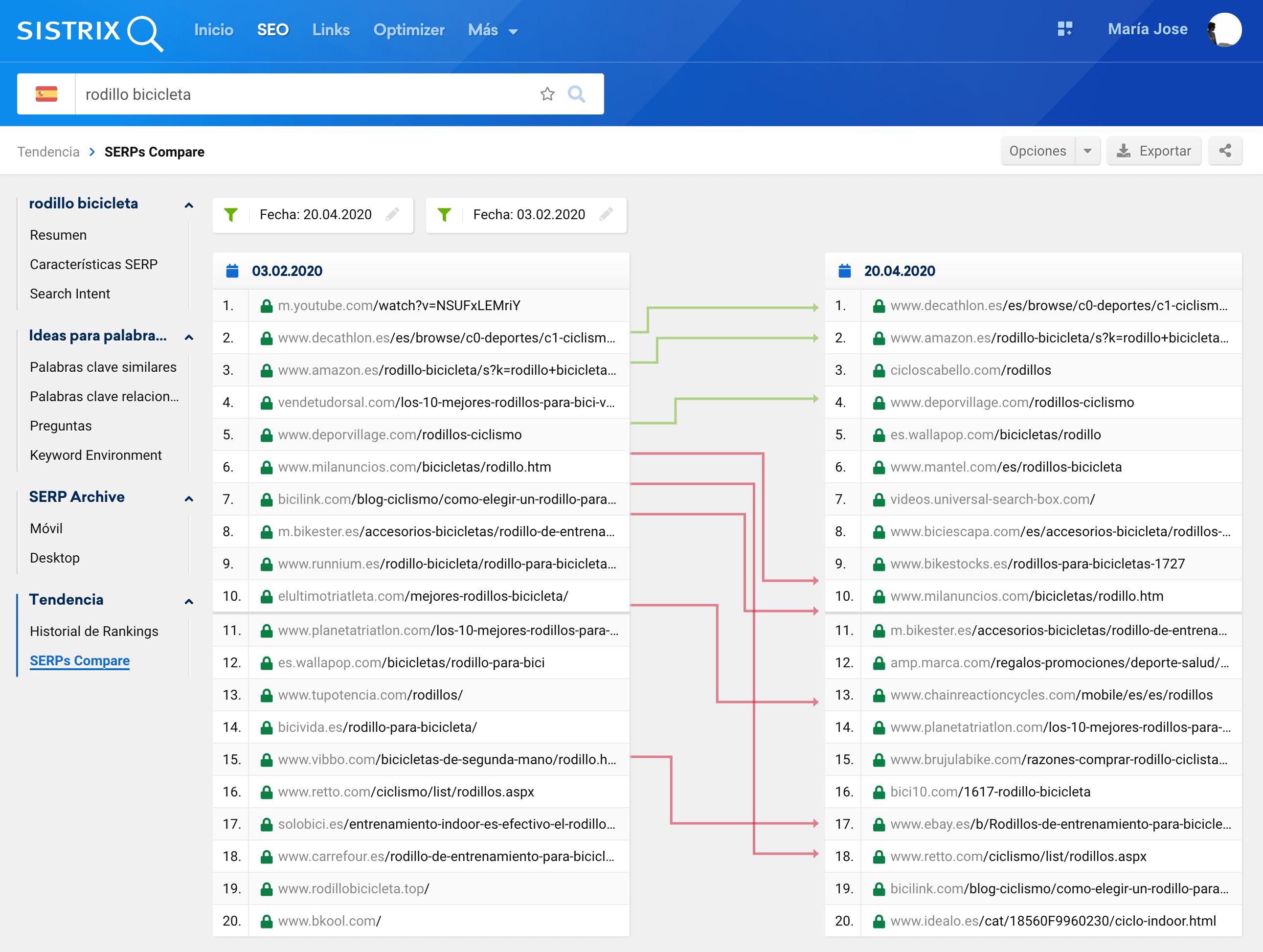1263x952 pixels.
Task: Expand the Más navigation menu
Action: [492, 30]
